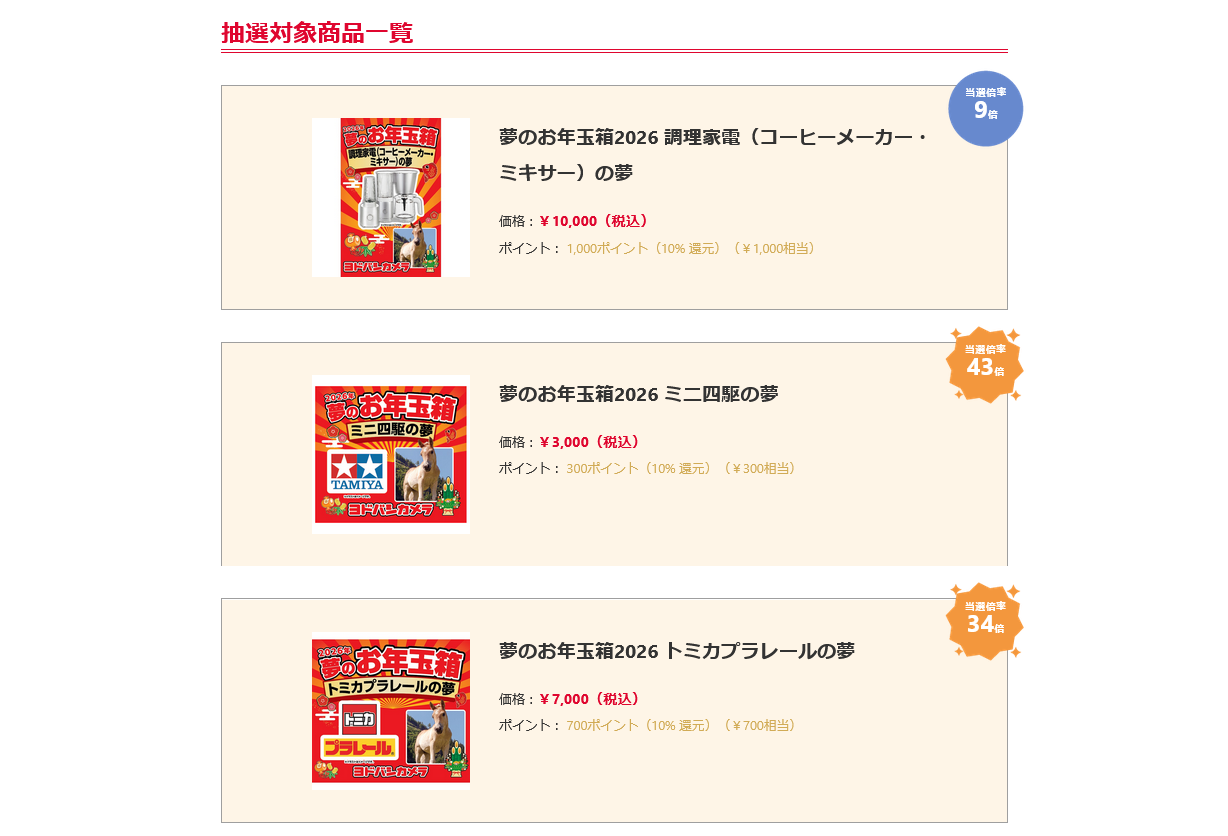Open the ミニ四駆の夢 box thumbnail
This screenshot has height=836, width=1228.
pyautogui.click(x=391, y=454)
